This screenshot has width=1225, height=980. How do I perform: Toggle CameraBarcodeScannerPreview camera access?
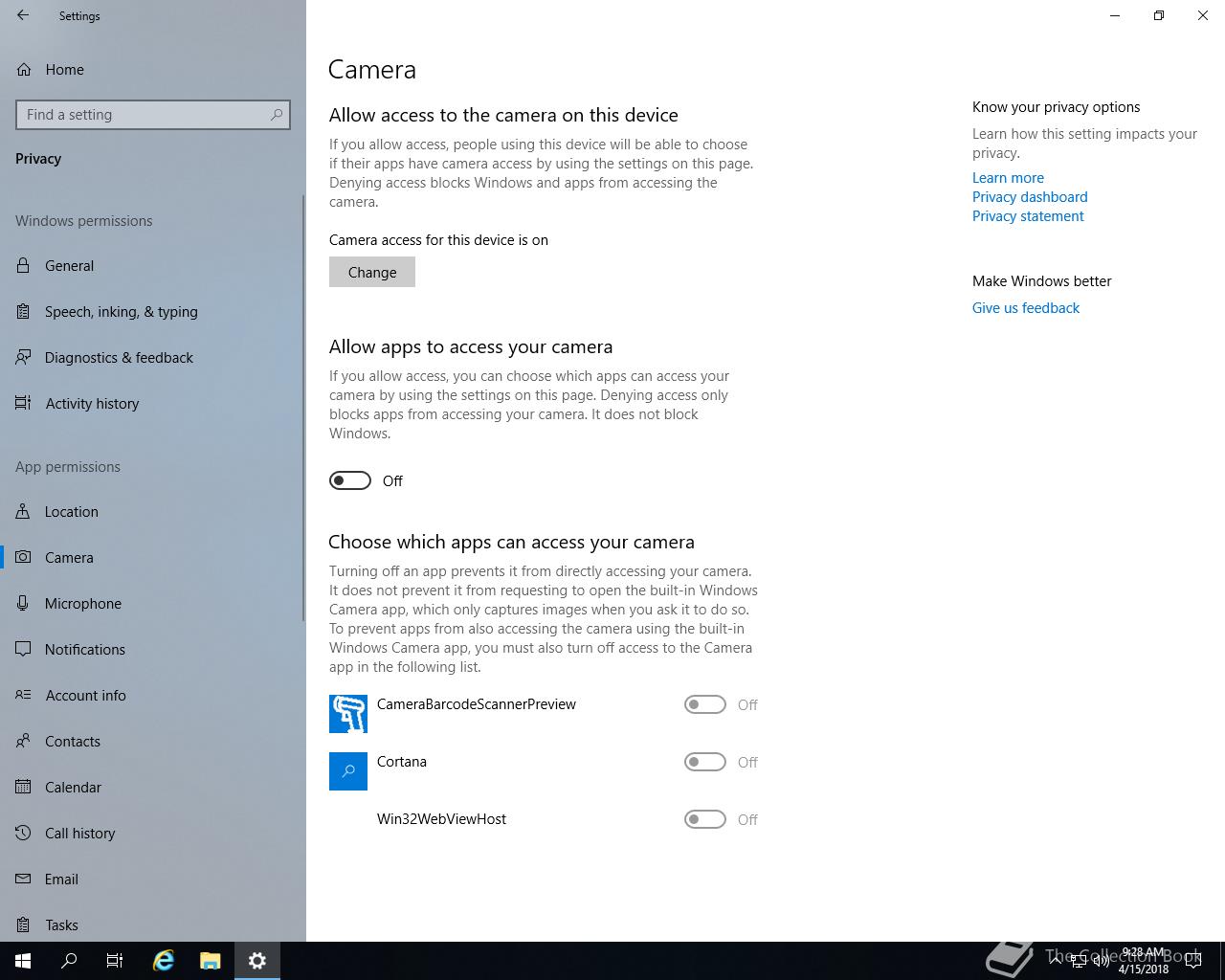click(x=705, y=704)
